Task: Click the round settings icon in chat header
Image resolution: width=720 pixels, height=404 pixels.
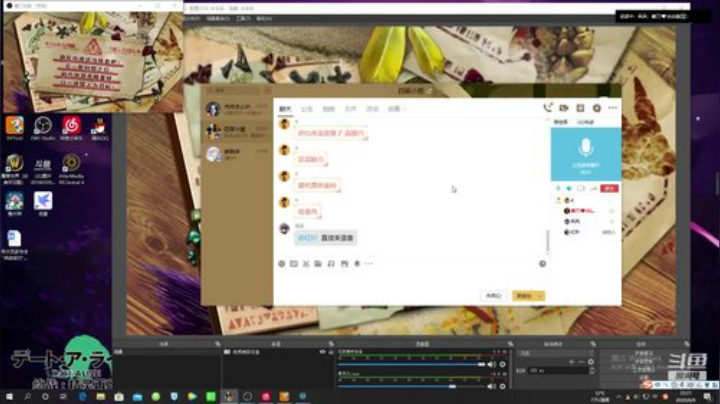Action: pos(596,108)
